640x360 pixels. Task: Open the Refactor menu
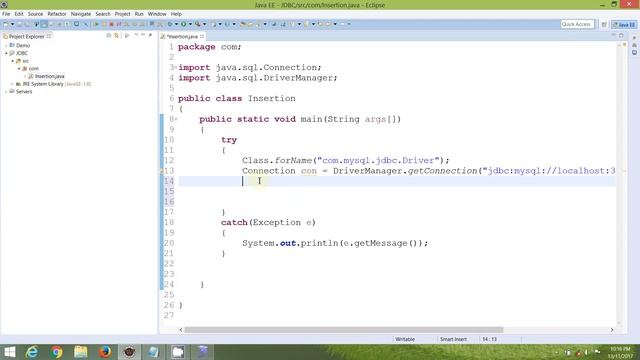coord(57,14)
